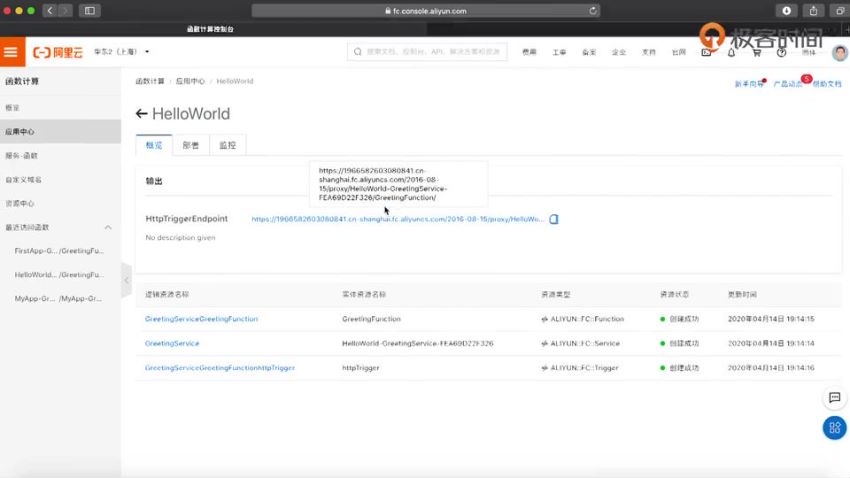Open the 帮助文档 link
Image resolution: width=850 pixels, height=478 pixels.
tap(827, 84)
